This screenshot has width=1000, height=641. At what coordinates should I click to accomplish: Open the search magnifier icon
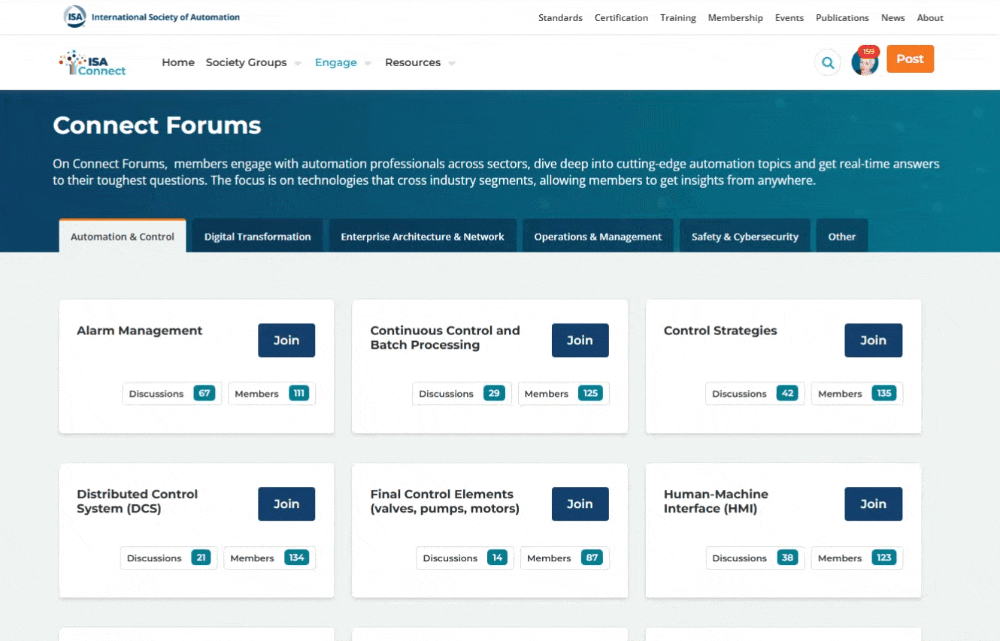(828, 62)
